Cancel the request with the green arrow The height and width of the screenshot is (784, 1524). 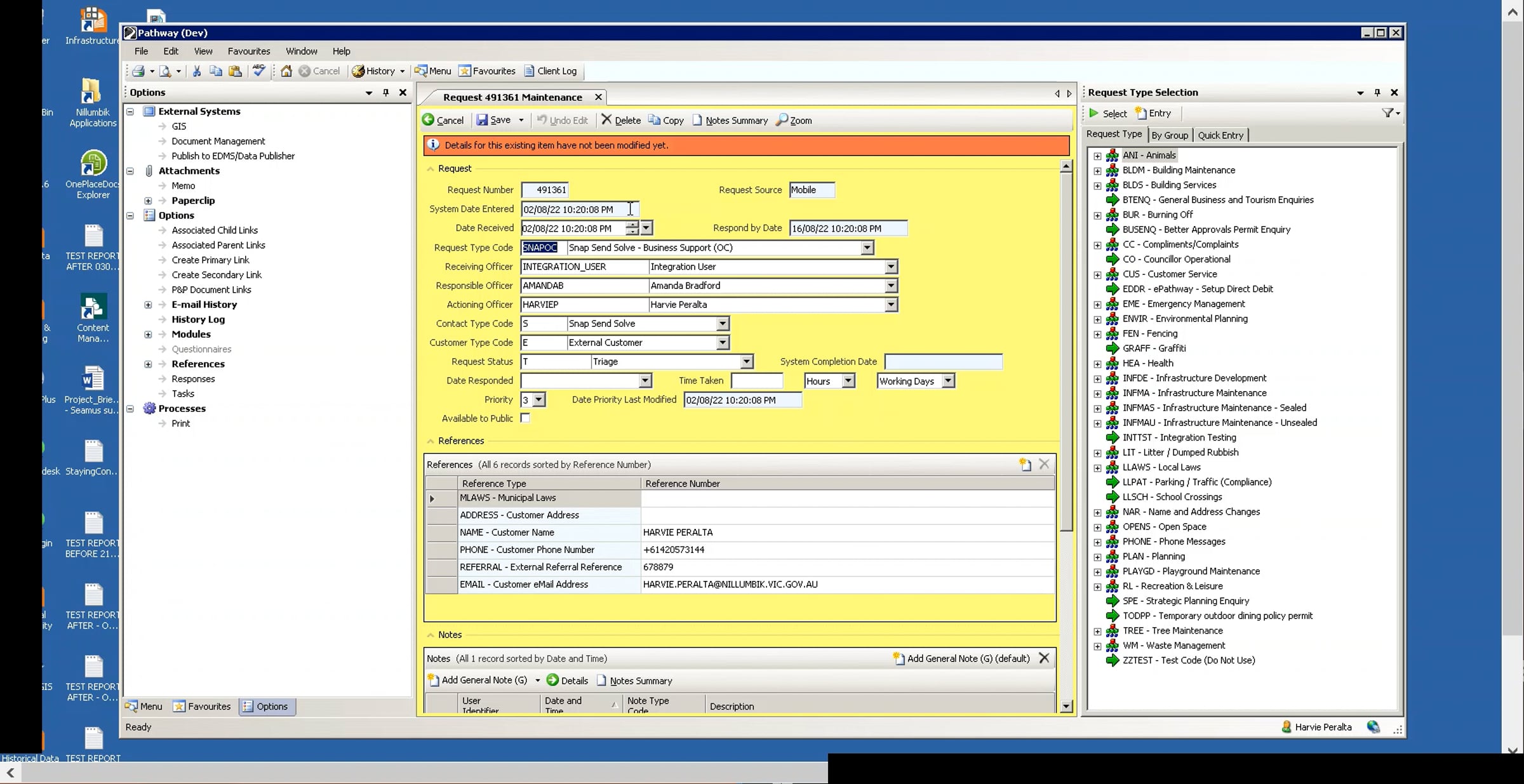point(443,120)
